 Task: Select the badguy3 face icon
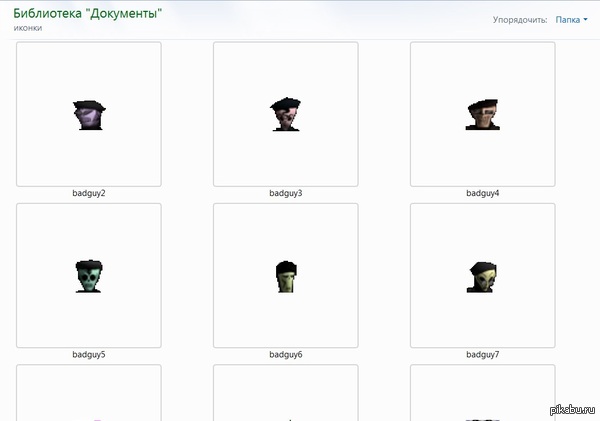pyautogui.click(x=286, y=115)
